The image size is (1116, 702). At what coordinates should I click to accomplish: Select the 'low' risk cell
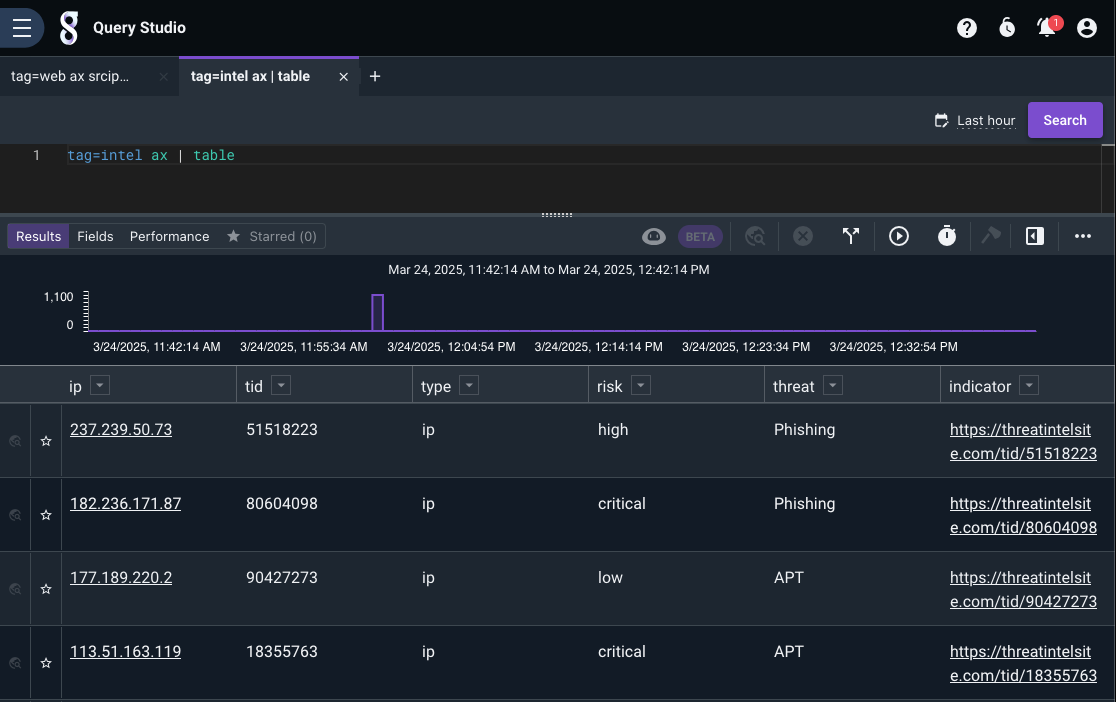[610, 578]
